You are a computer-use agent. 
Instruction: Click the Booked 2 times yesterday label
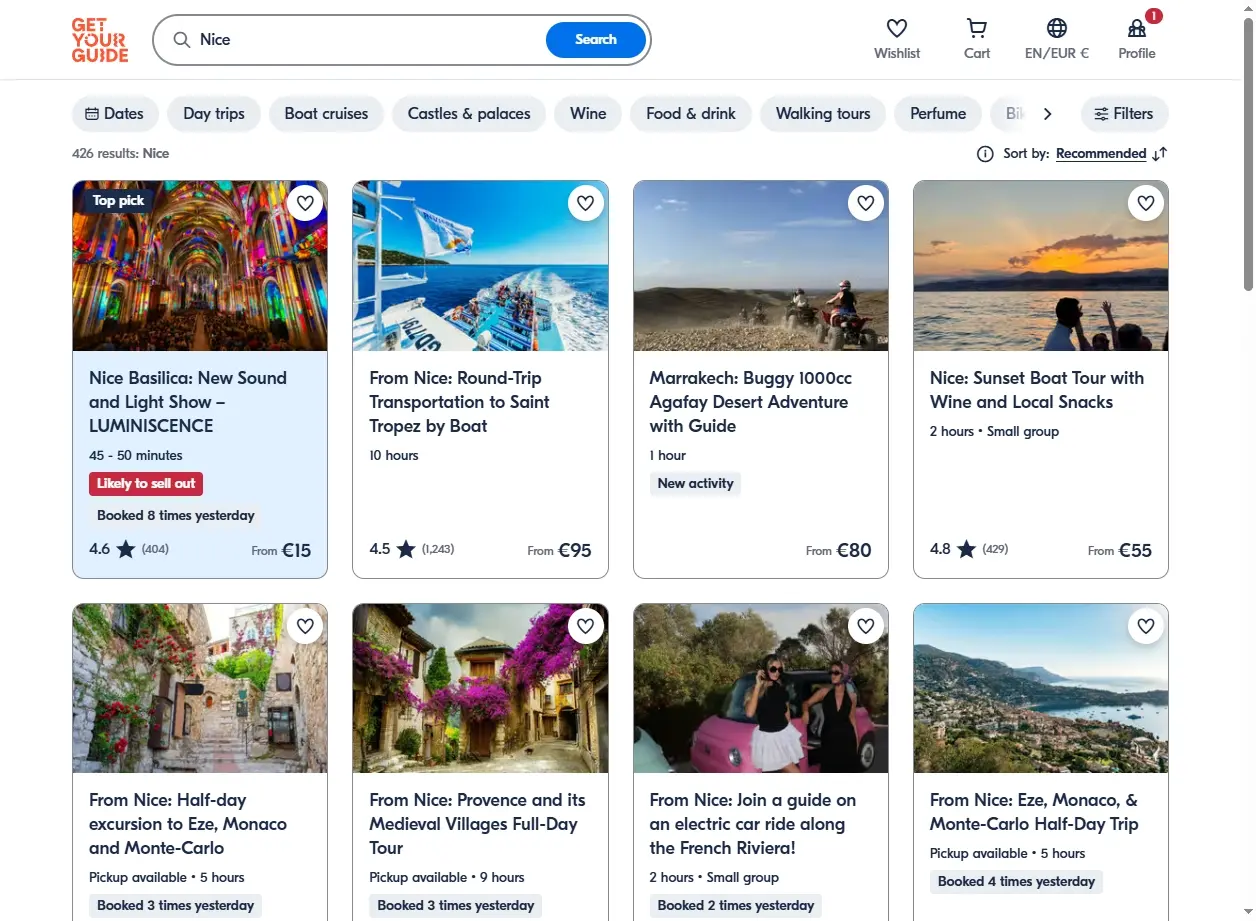(x=736, y=906)
